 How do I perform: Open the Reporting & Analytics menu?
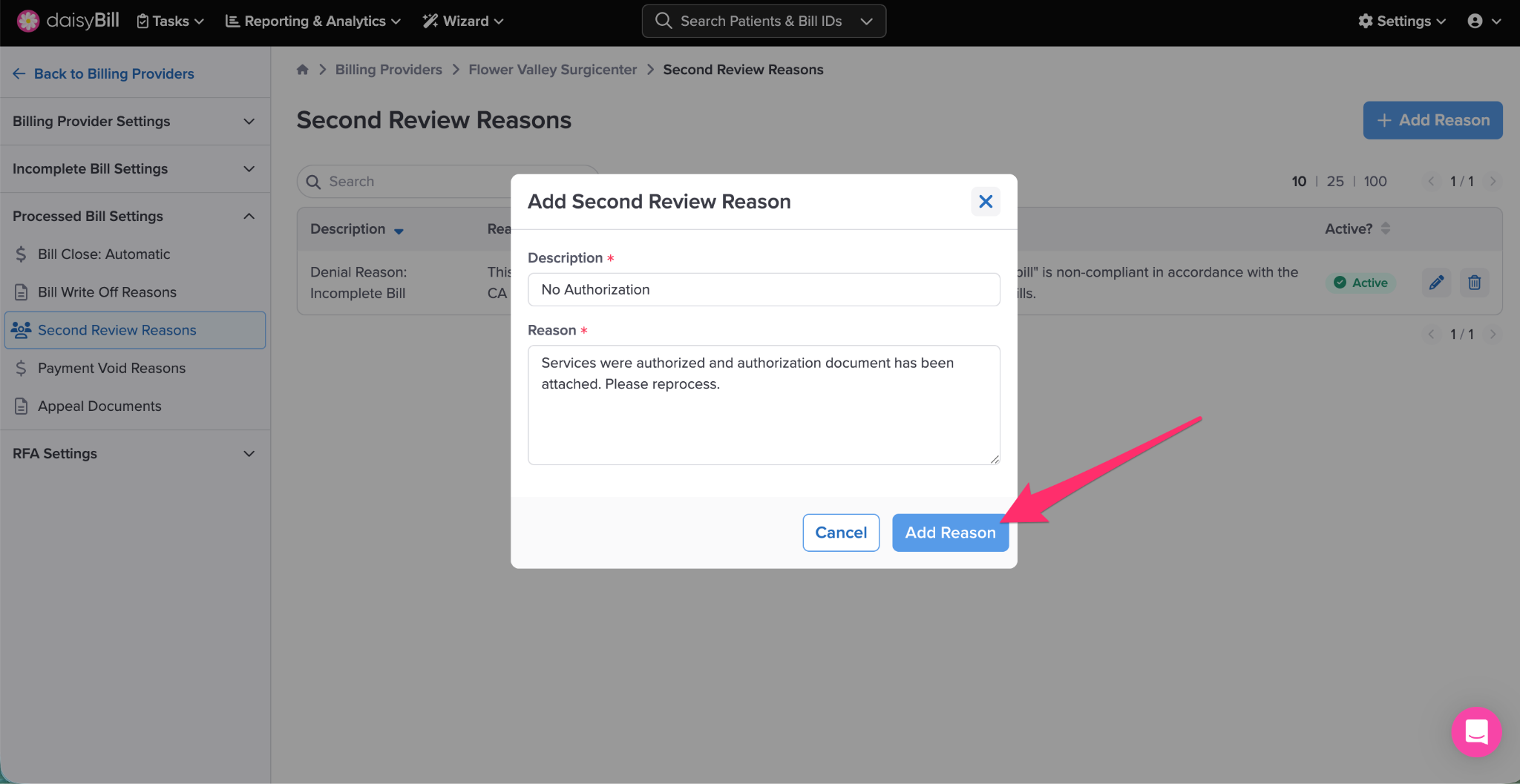312,21
